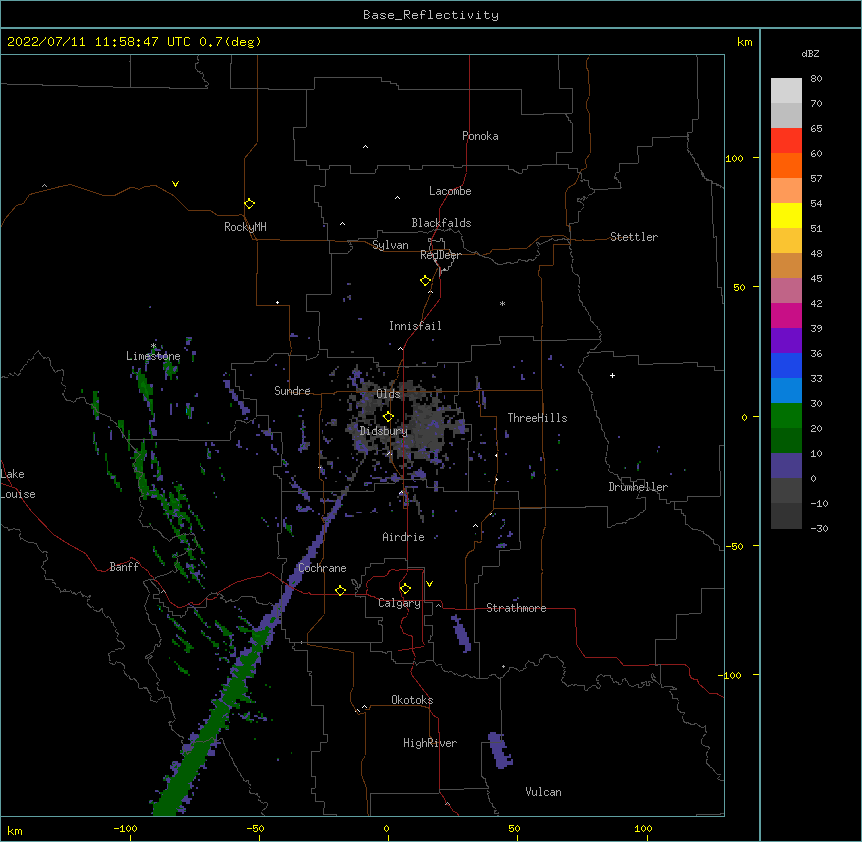862x842 pixels.
Task: Pick the yellow diamond marker below Cochrane
Action: click(x=340, y=590)
